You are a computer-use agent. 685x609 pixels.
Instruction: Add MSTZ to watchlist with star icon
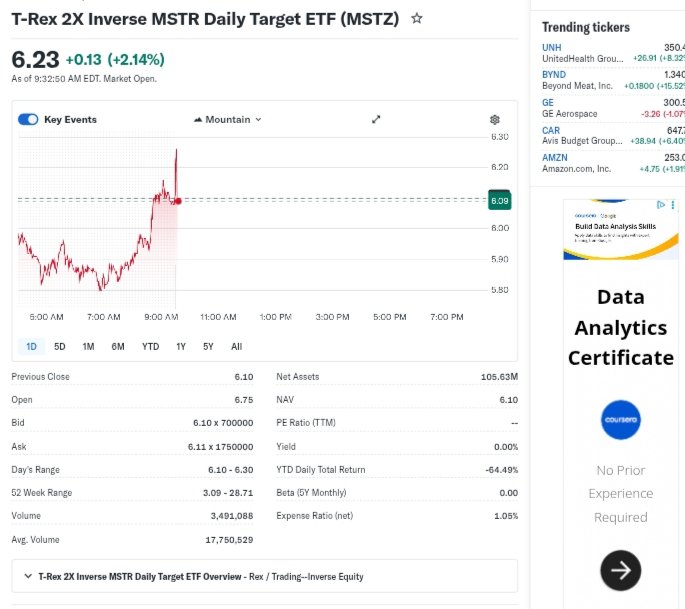point(417,19)
